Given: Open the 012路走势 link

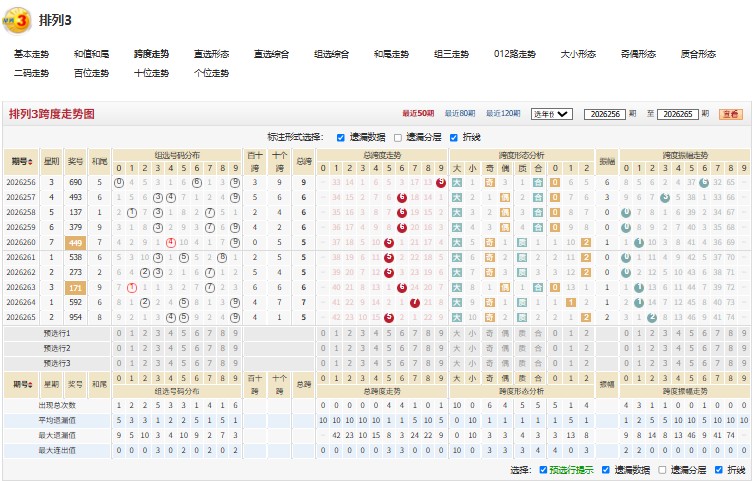Looking at the screenshot, I should [x=515, y=54].
